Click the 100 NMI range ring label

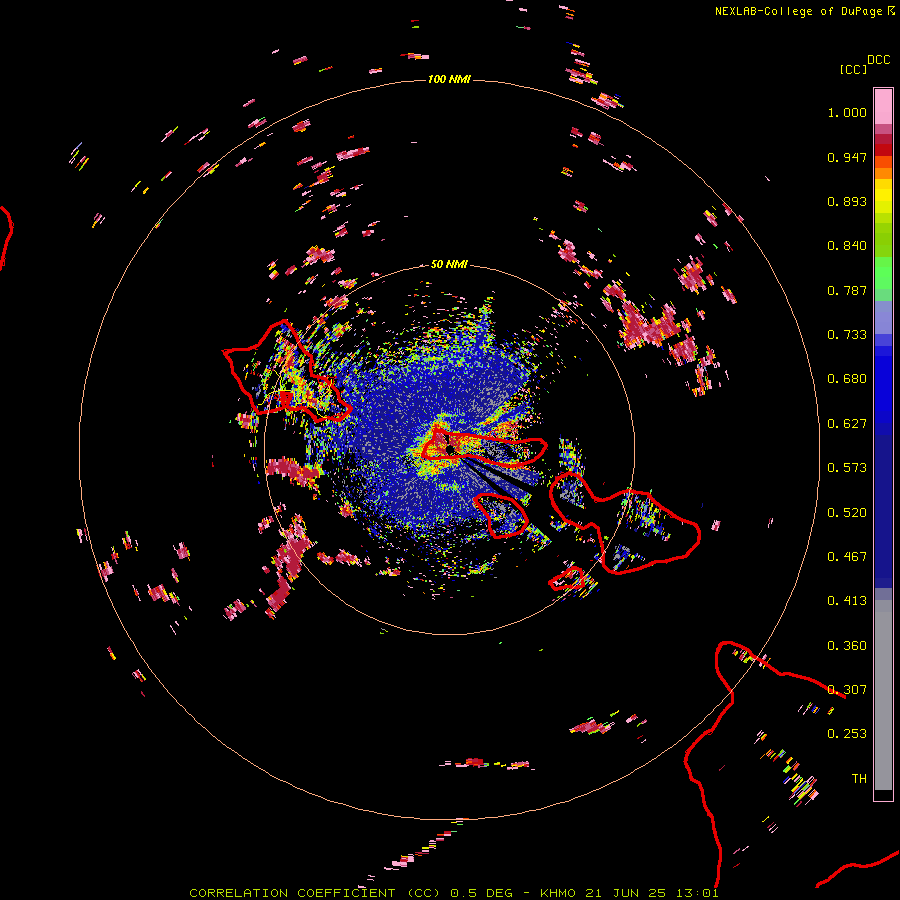coord(449,79)
